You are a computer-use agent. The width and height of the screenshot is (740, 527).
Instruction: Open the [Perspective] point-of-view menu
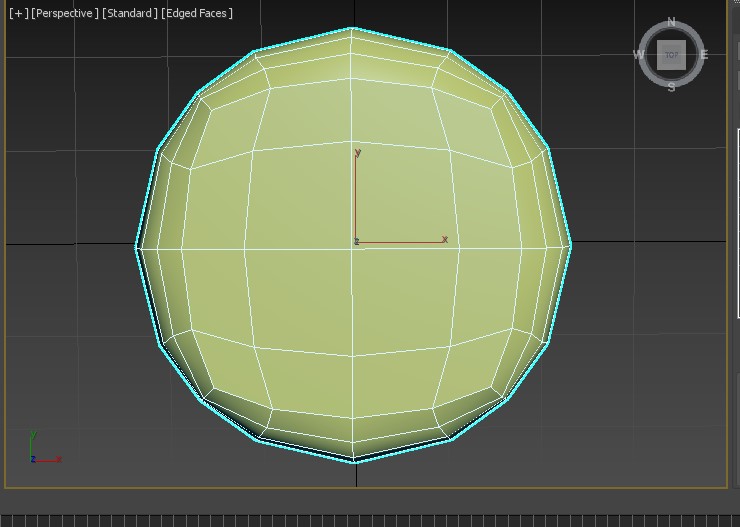tap(65, 13)
